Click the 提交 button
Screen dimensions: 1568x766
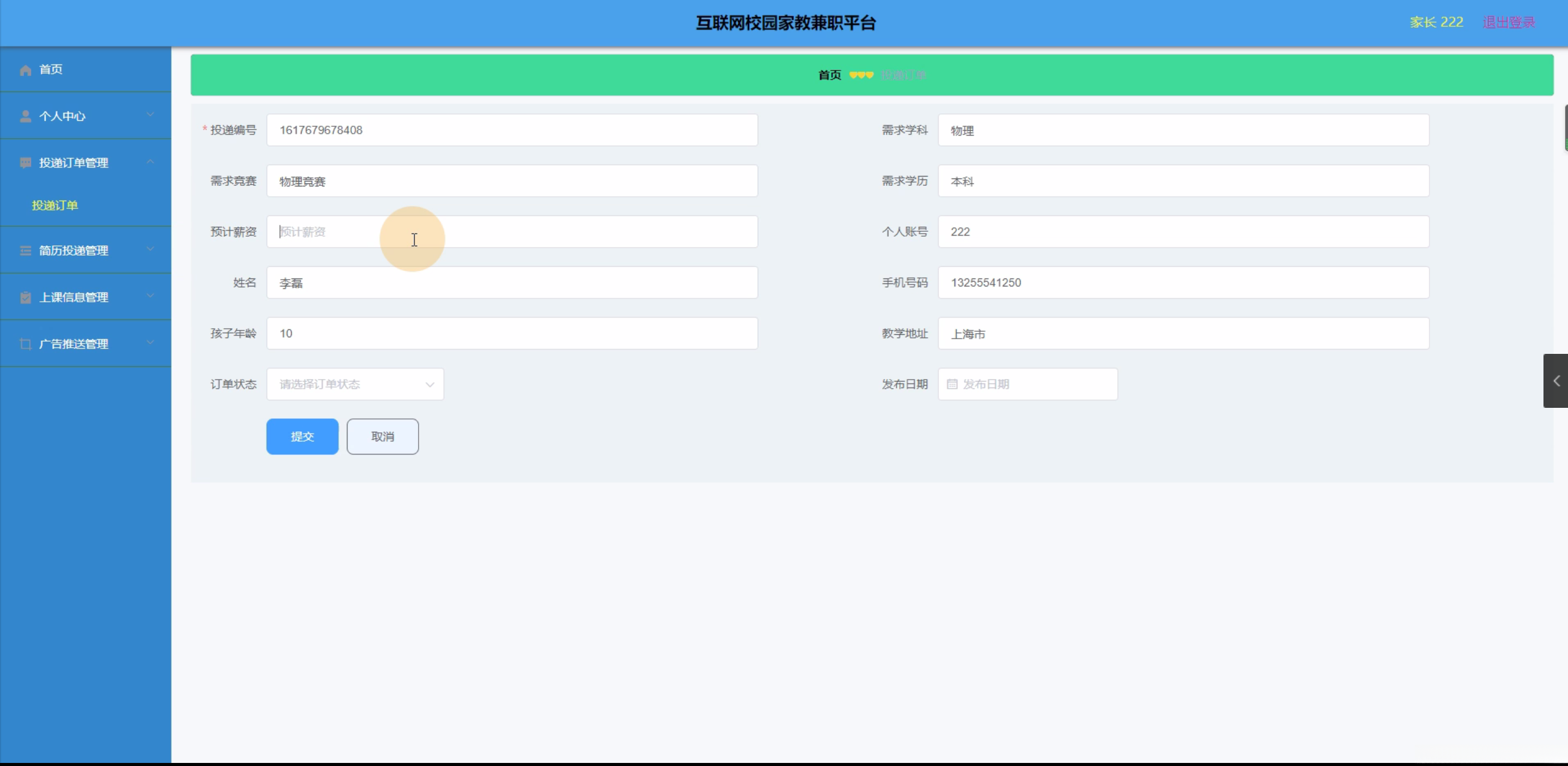point(302,437)
